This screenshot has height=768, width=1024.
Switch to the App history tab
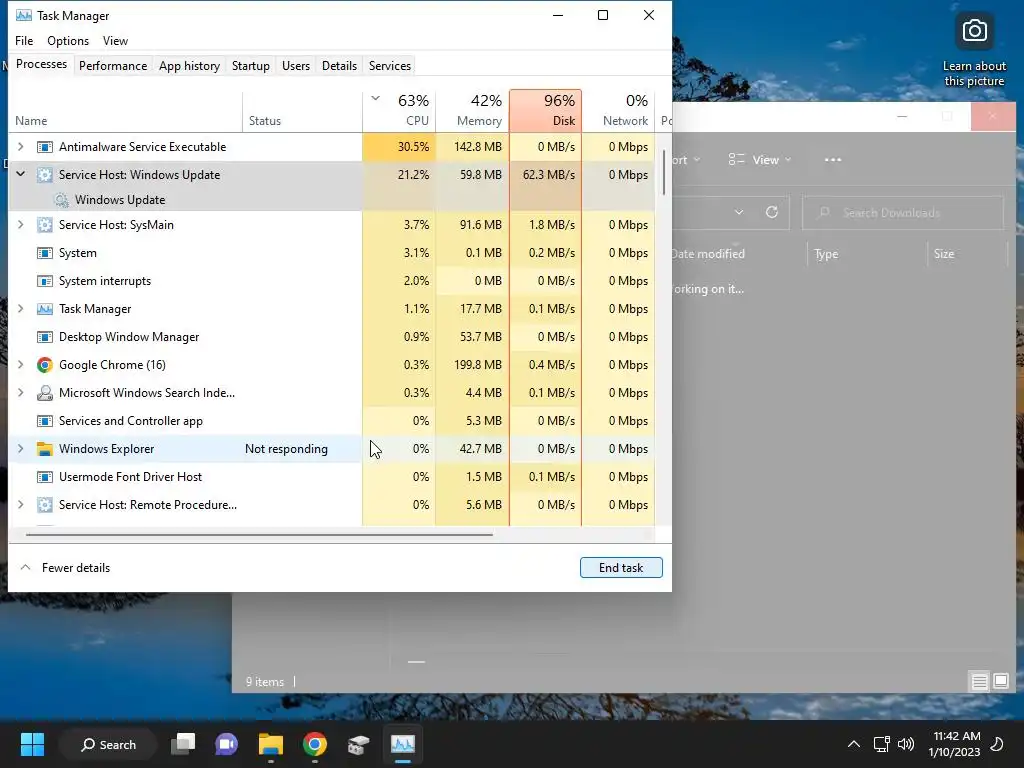[x=189, y=66]
